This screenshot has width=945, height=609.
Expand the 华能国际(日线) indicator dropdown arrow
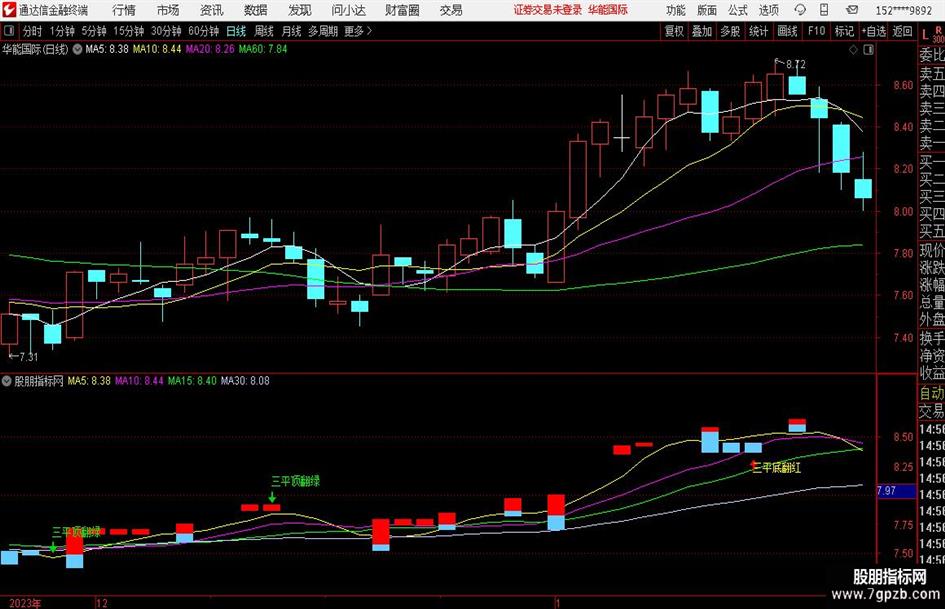click(x=77, y=49)
